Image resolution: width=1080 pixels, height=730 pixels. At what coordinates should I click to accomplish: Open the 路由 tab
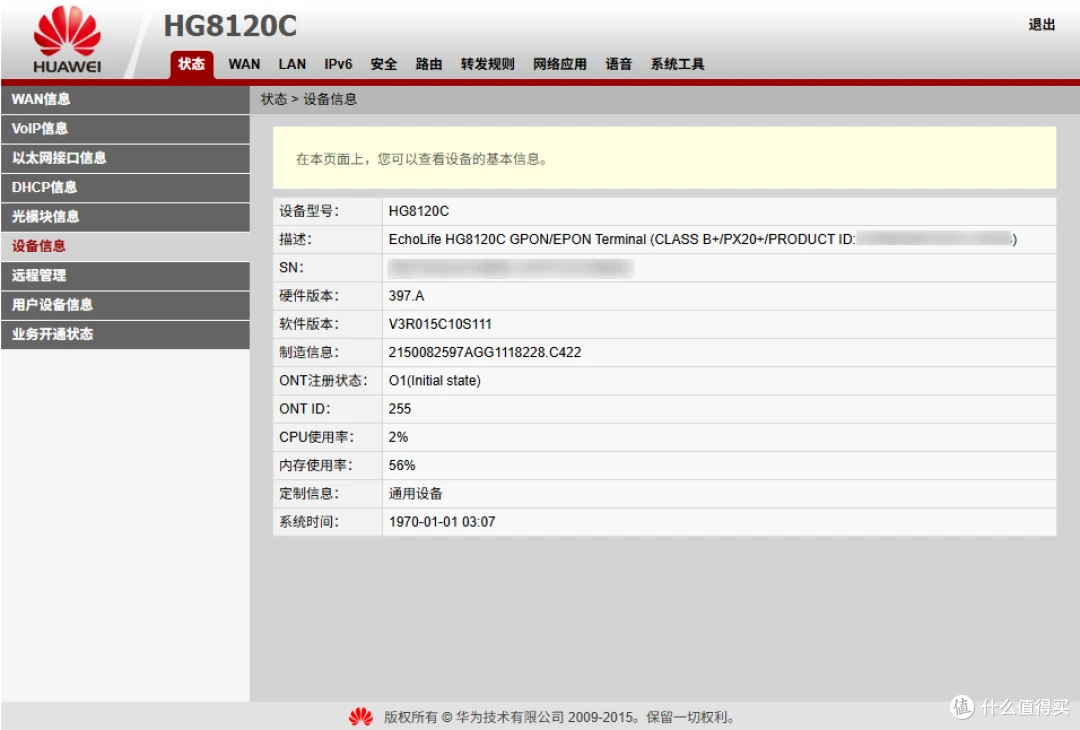pos(428,65)
